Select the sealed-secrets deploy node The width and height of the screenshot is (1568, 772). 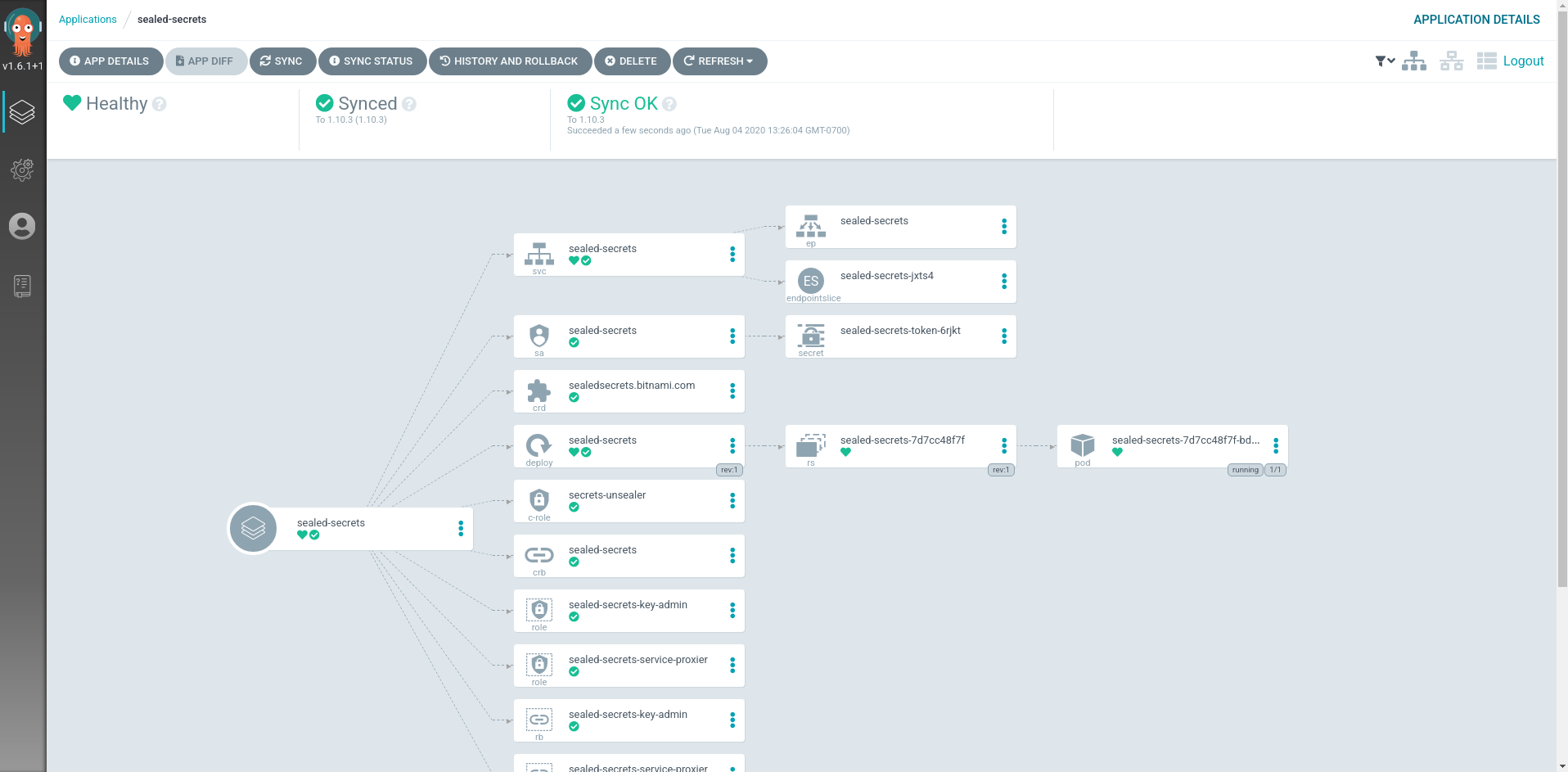coord(622,446)
